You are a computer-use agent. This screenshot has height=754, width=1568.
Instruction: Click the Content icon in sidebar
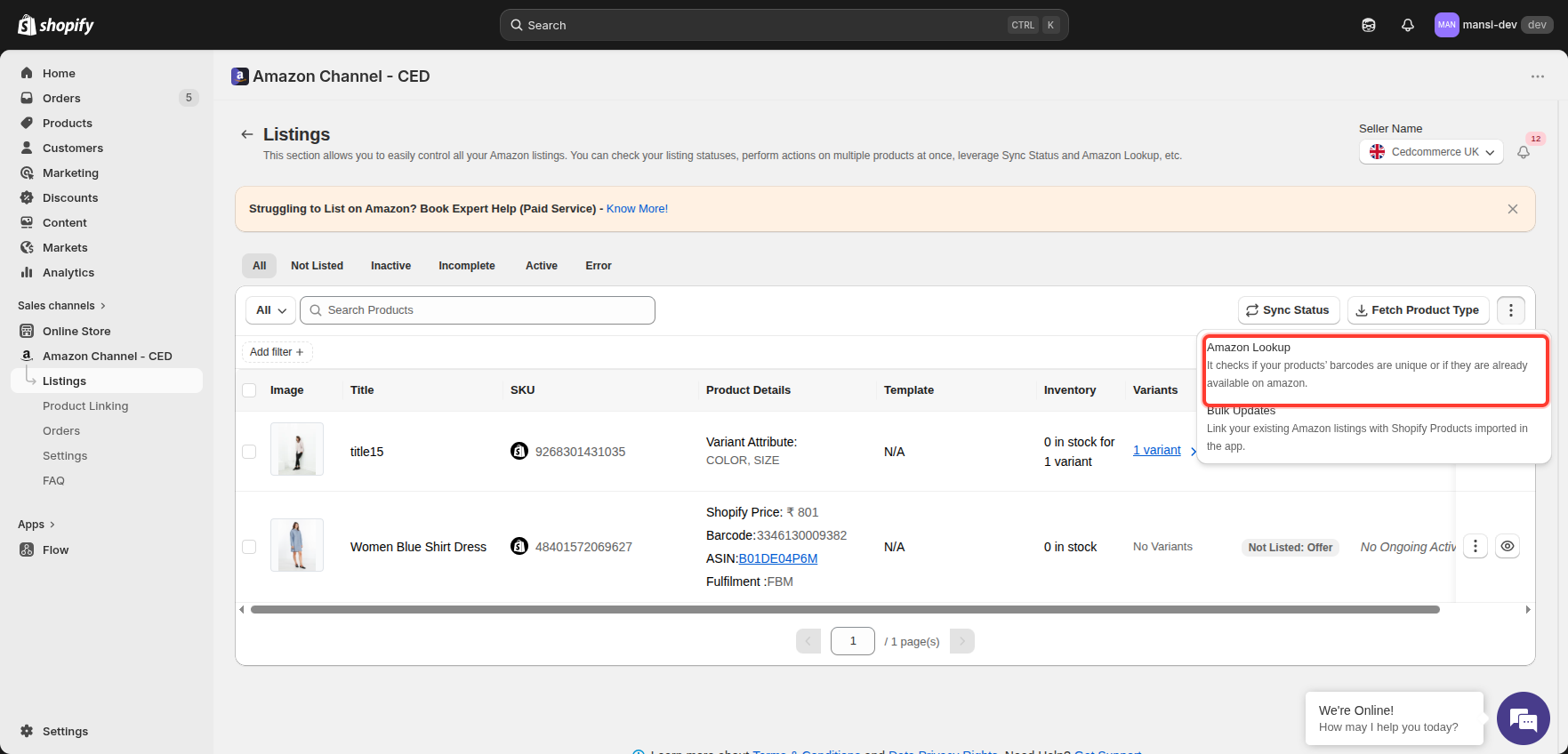click(27, 222)
